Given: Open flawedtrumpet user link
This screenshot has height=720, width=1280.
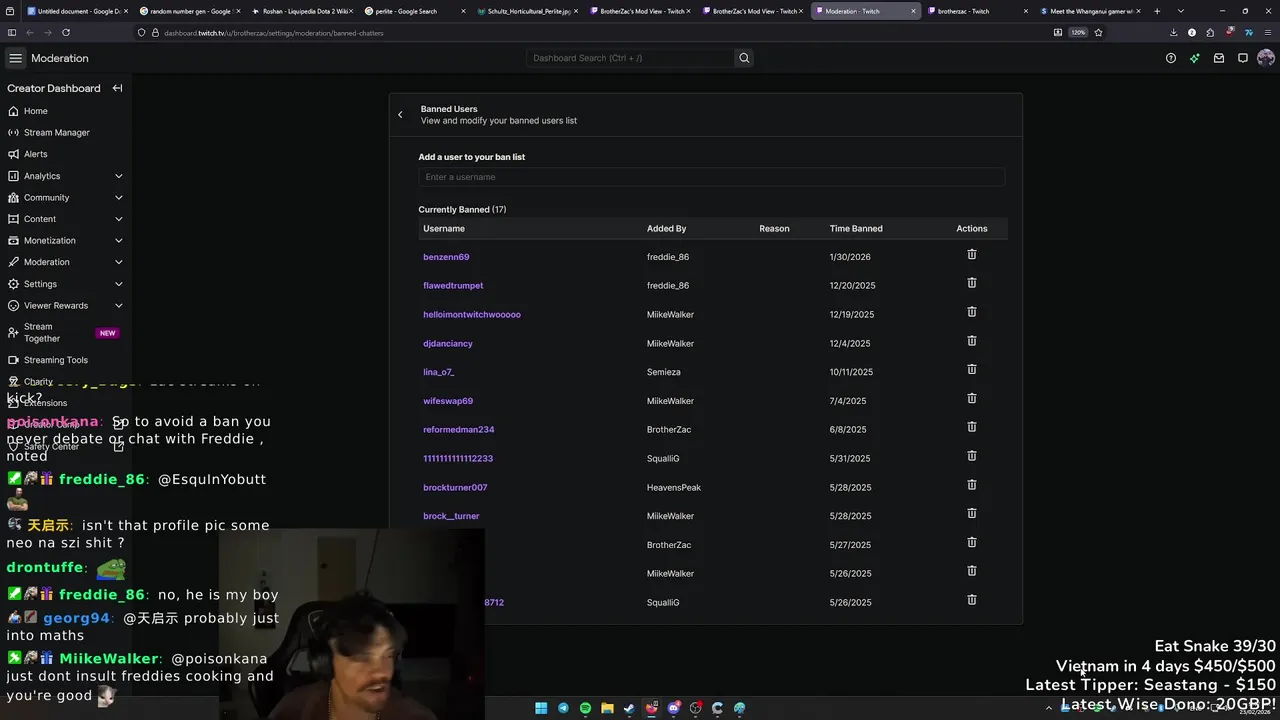Looking at the screenshot, I should pyautogui.click(x=453, y=286).
